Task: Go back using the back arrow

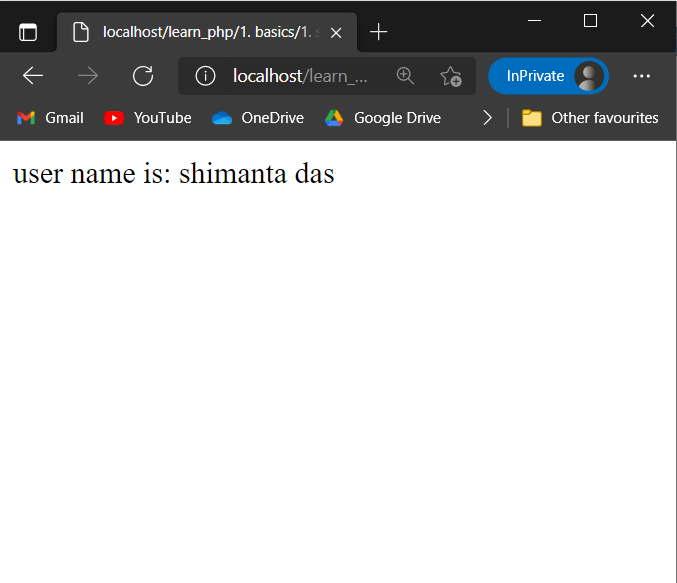Action: point(33,76)
